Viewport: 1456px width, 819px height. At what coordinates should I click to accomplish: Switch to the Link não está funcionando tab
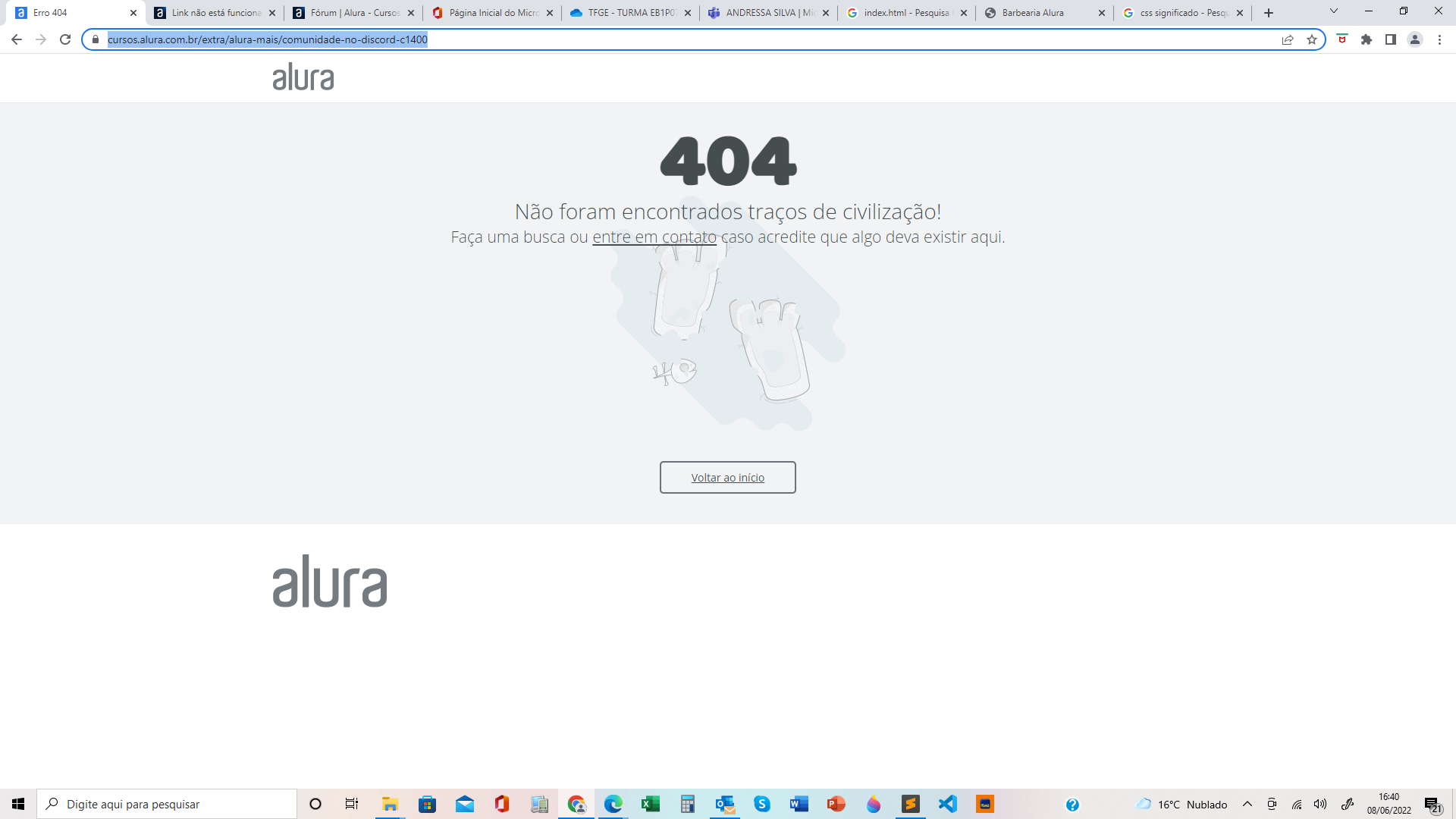(216, 13)
